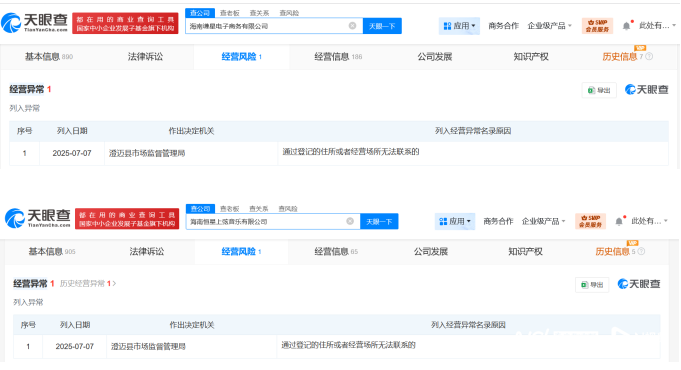Open SVIP 会员服务 on the 音乐 page
681x370 pixels.
[590, 221]
